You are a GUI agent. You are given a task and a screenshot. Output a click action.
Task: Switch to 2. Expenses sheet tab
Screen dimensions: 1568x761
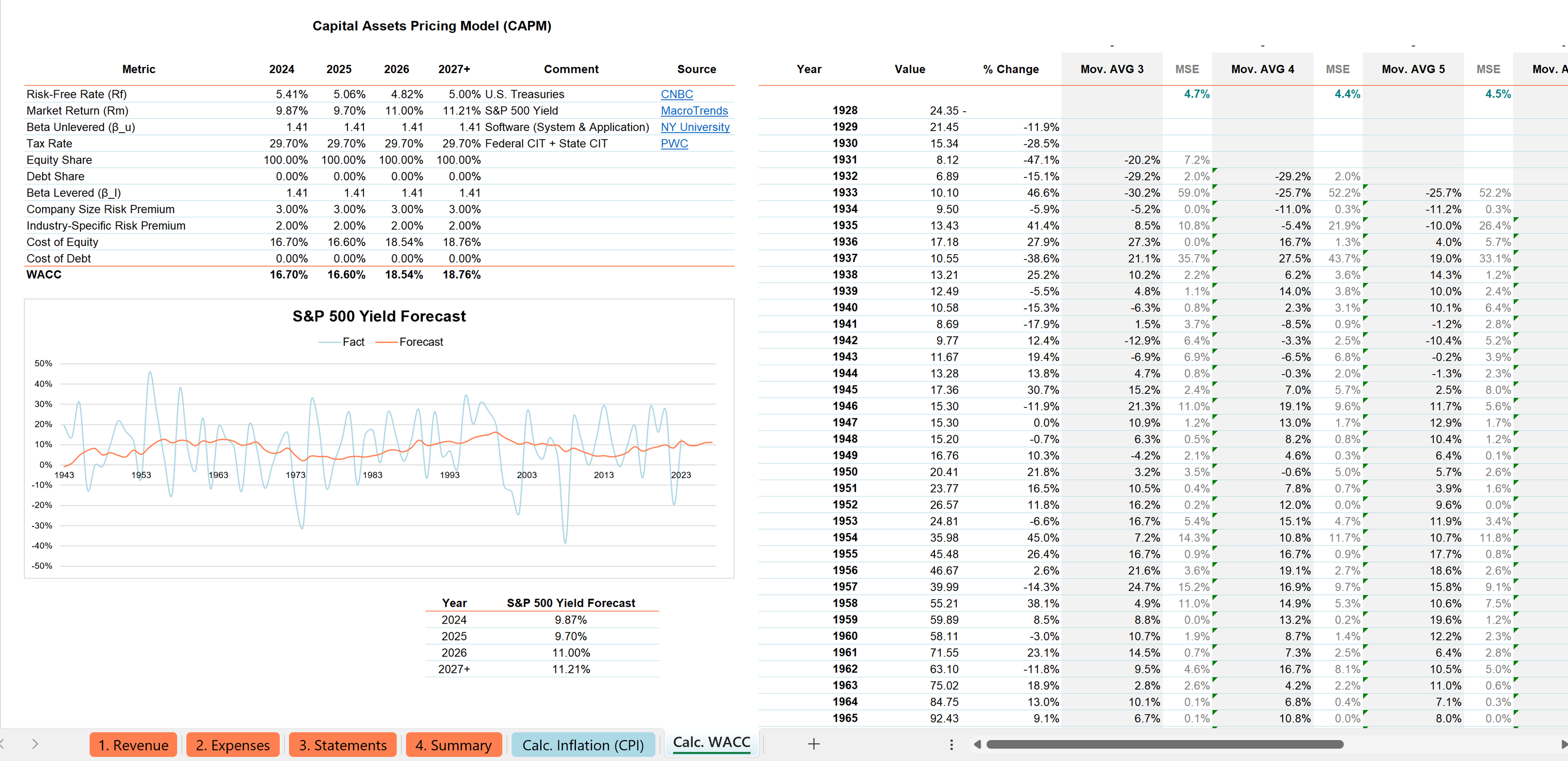232,745
